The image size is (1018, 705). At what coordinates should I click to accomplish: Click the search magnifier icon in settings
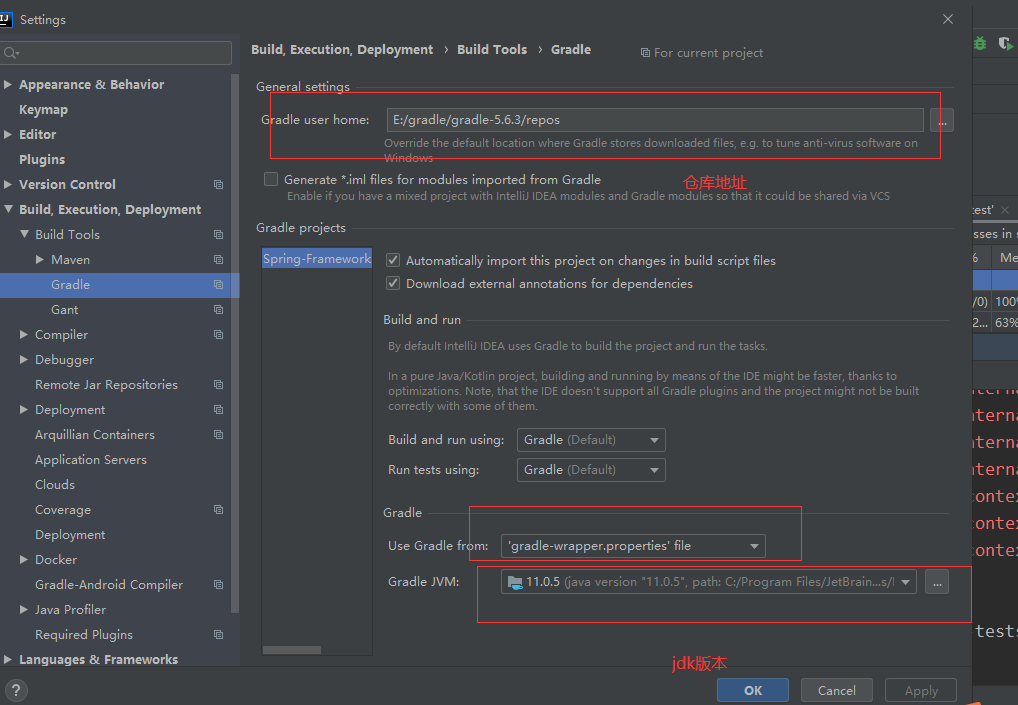pos(11,53)
